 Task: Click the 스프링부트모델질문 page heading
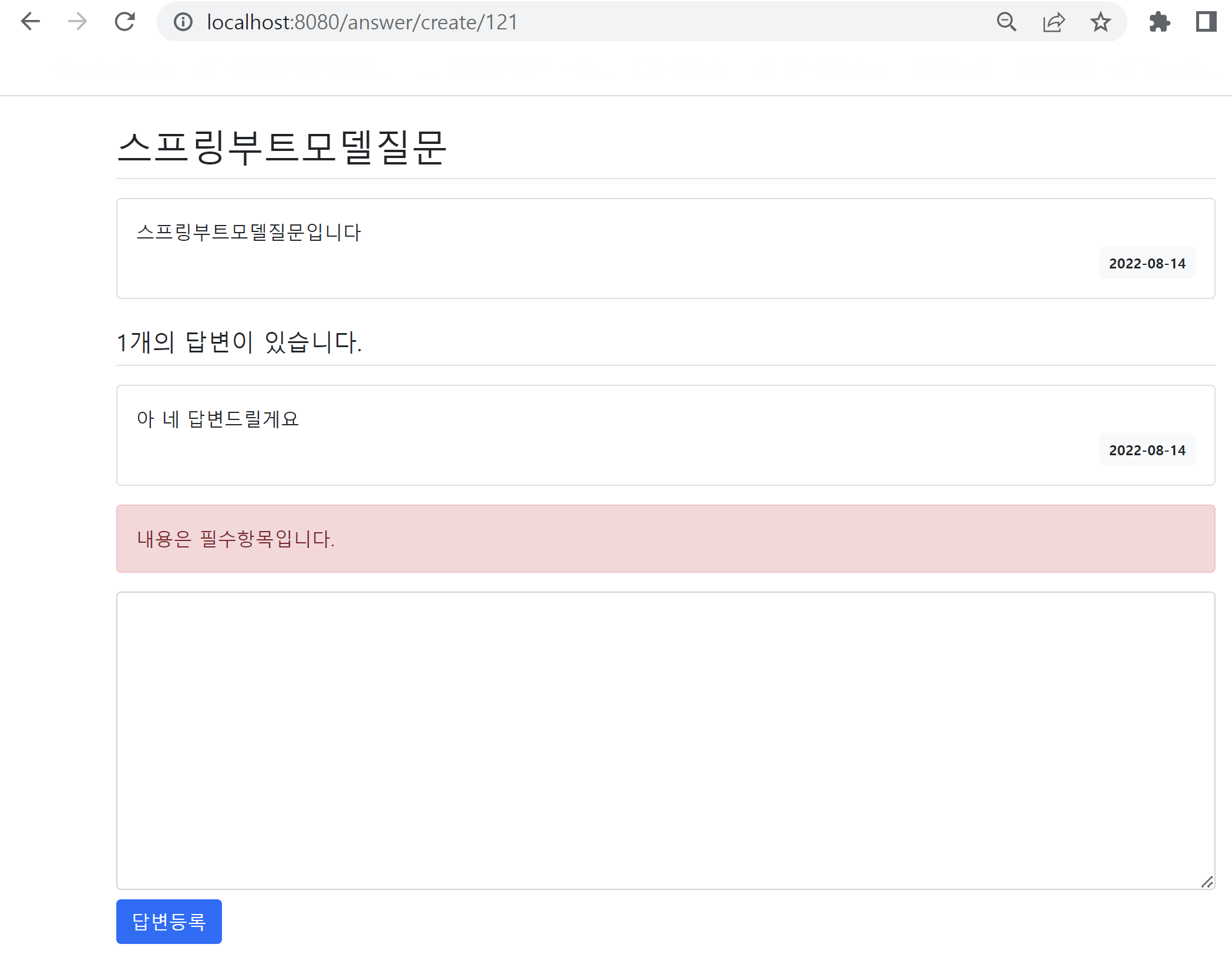point(282,147)
